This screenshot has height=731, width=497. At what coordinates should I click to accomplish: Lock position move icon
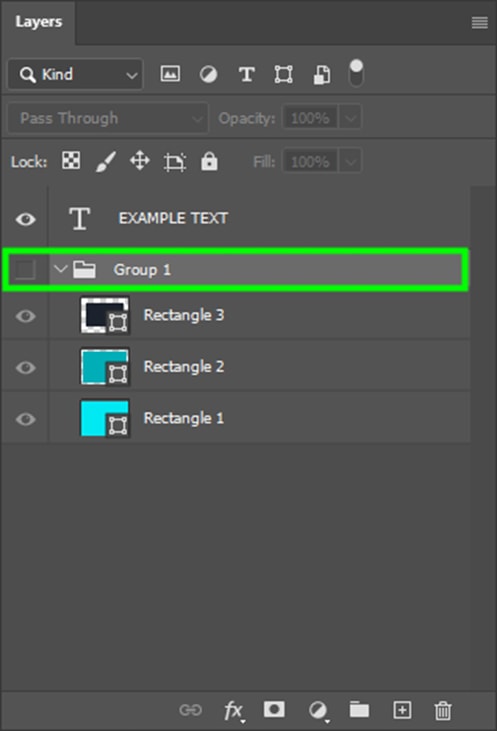pos(140,161)
